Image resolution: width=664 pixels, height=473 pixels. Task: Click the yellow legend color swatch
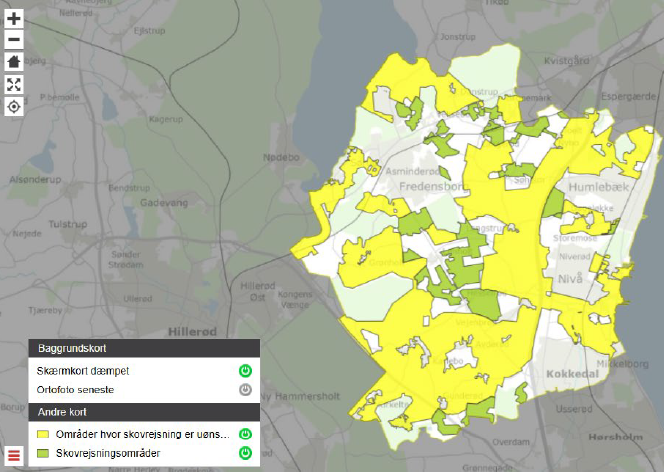pos(43,435)
